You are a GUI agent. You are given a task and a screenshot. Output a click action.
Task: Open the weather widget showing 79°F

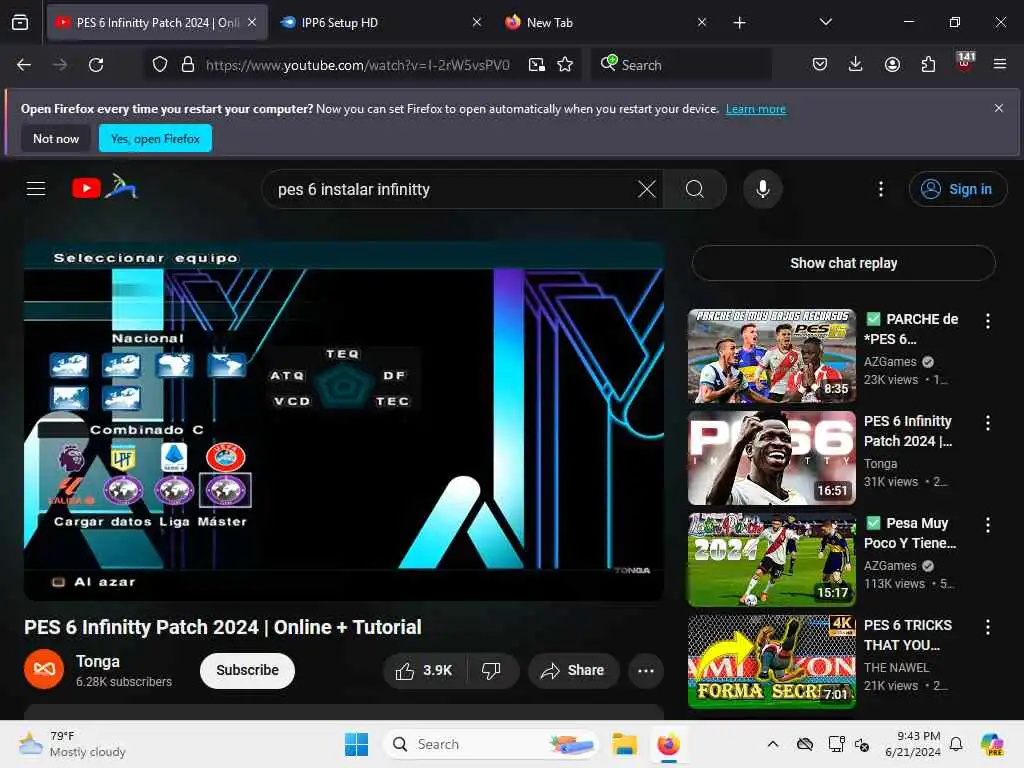[72, 744]
